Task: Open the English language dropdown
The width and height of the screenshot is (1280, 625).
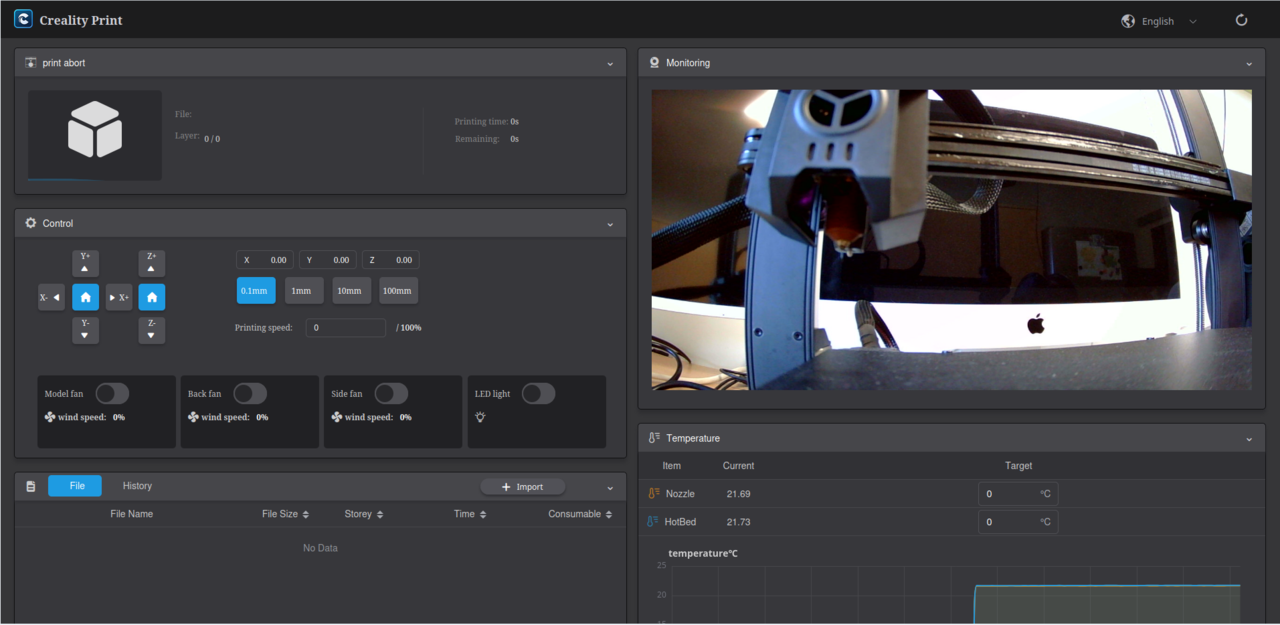Action: point(1159,21)
